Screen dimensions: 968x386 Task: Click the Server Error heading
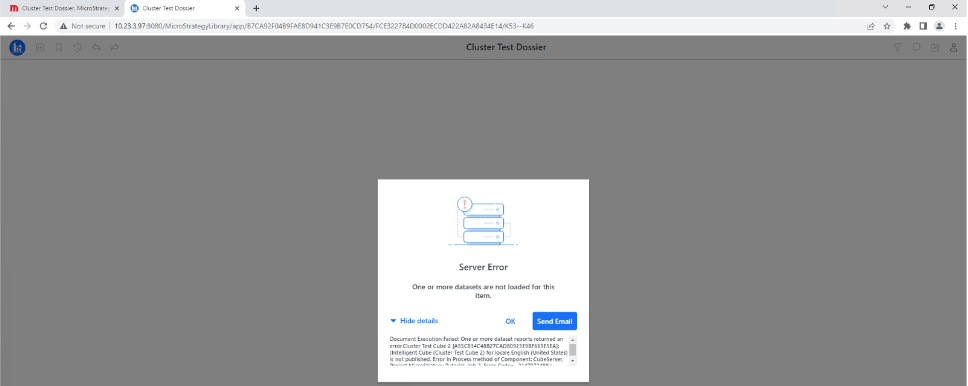tap(483, 267)
